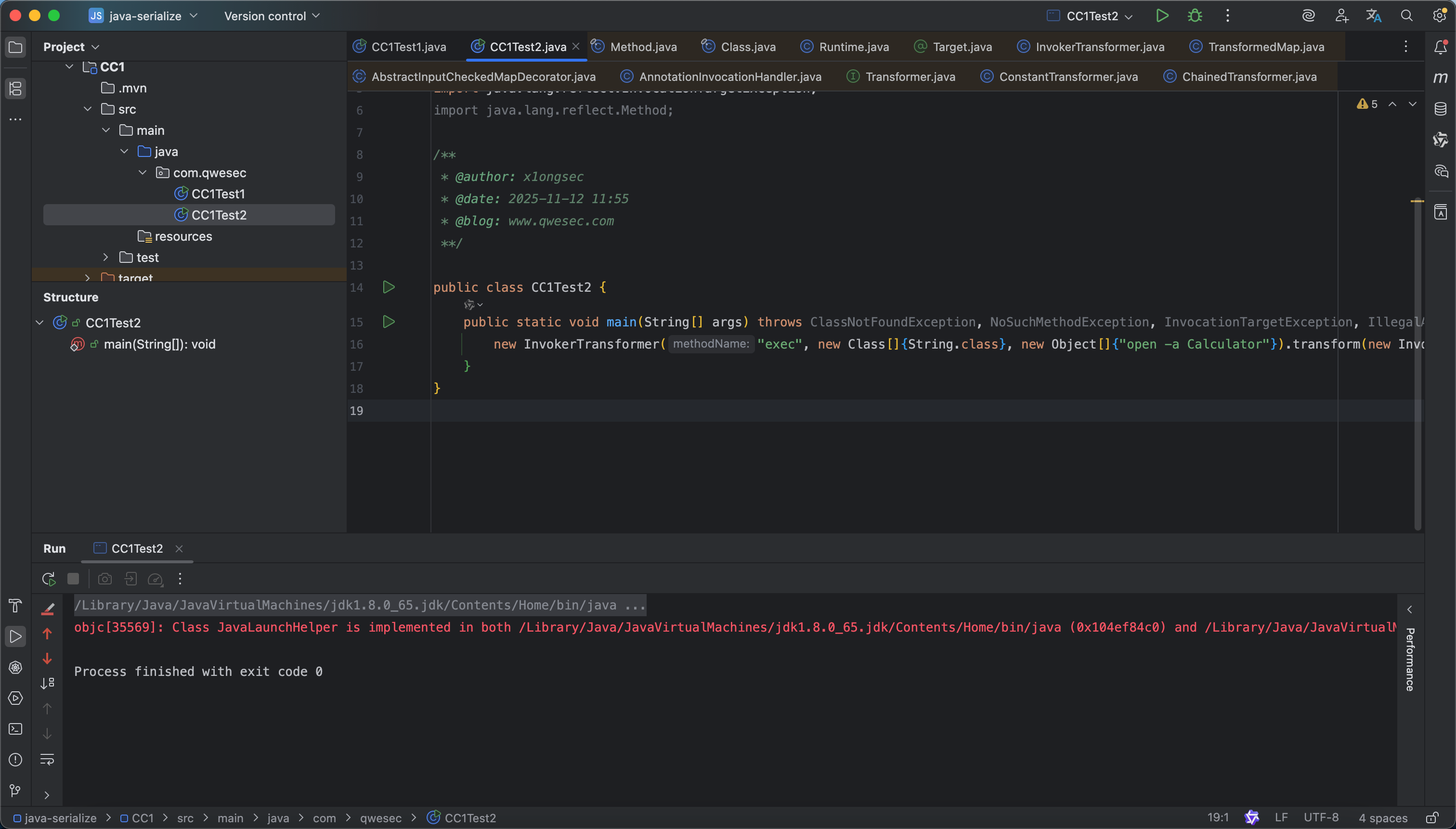Stop the running process square icon
1456x829 pixels.
tap(73, 579)
